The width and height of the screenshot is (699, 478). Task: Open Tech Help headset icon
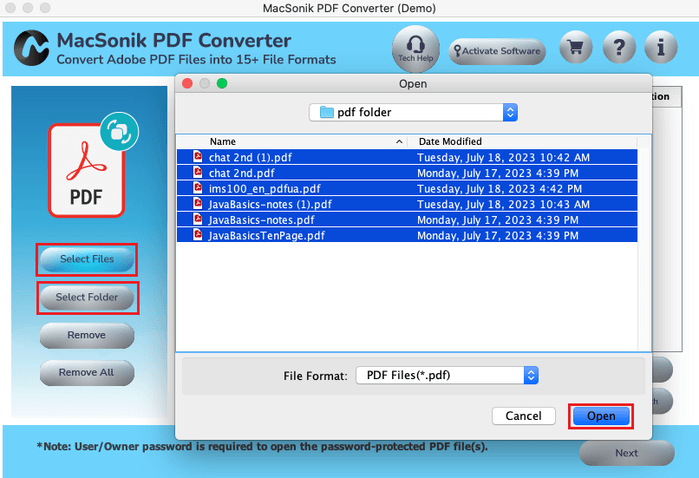pyautogui.click(x=415, y=48)
